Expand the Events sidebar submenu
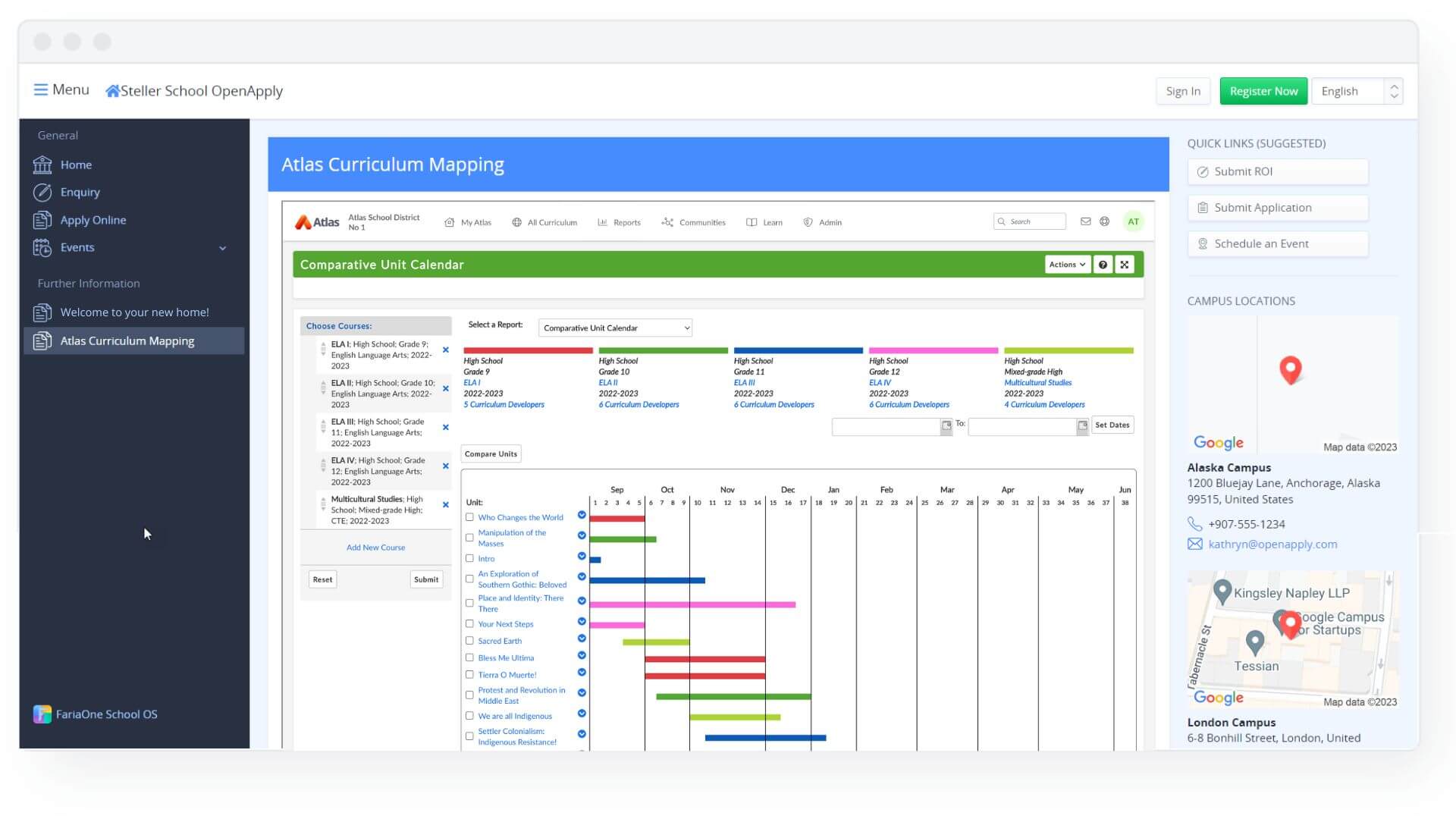Image resolution: width=1456 pixels, height=819 pixels. coord(222,249)
